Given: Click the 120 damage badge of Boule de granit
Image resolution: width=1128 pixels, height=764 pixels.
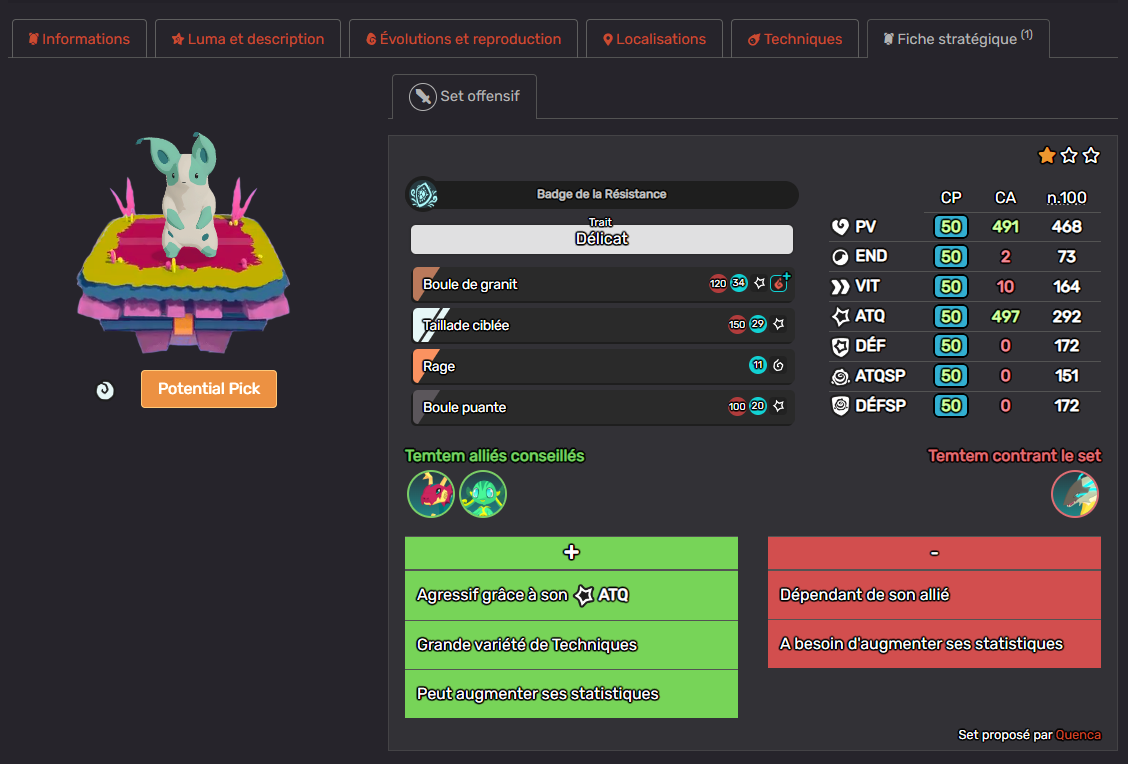Looking at the screenshot, I should pyautogui.click(x=718, y=283).
